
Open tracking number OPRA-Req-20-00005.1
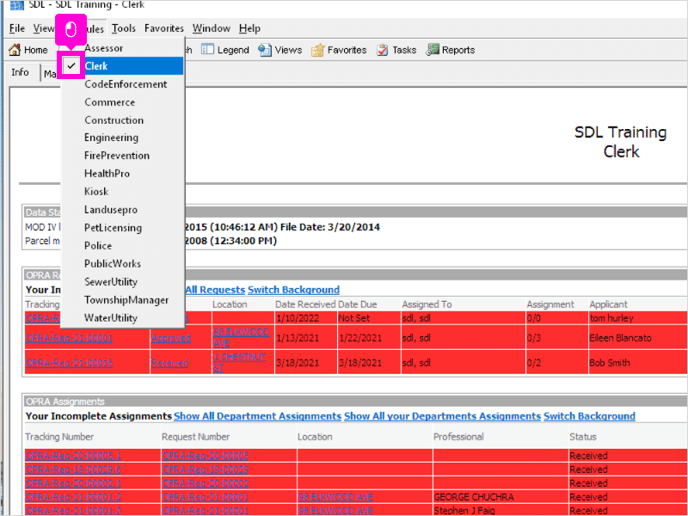pyautogui.click(x=73, y=456)
